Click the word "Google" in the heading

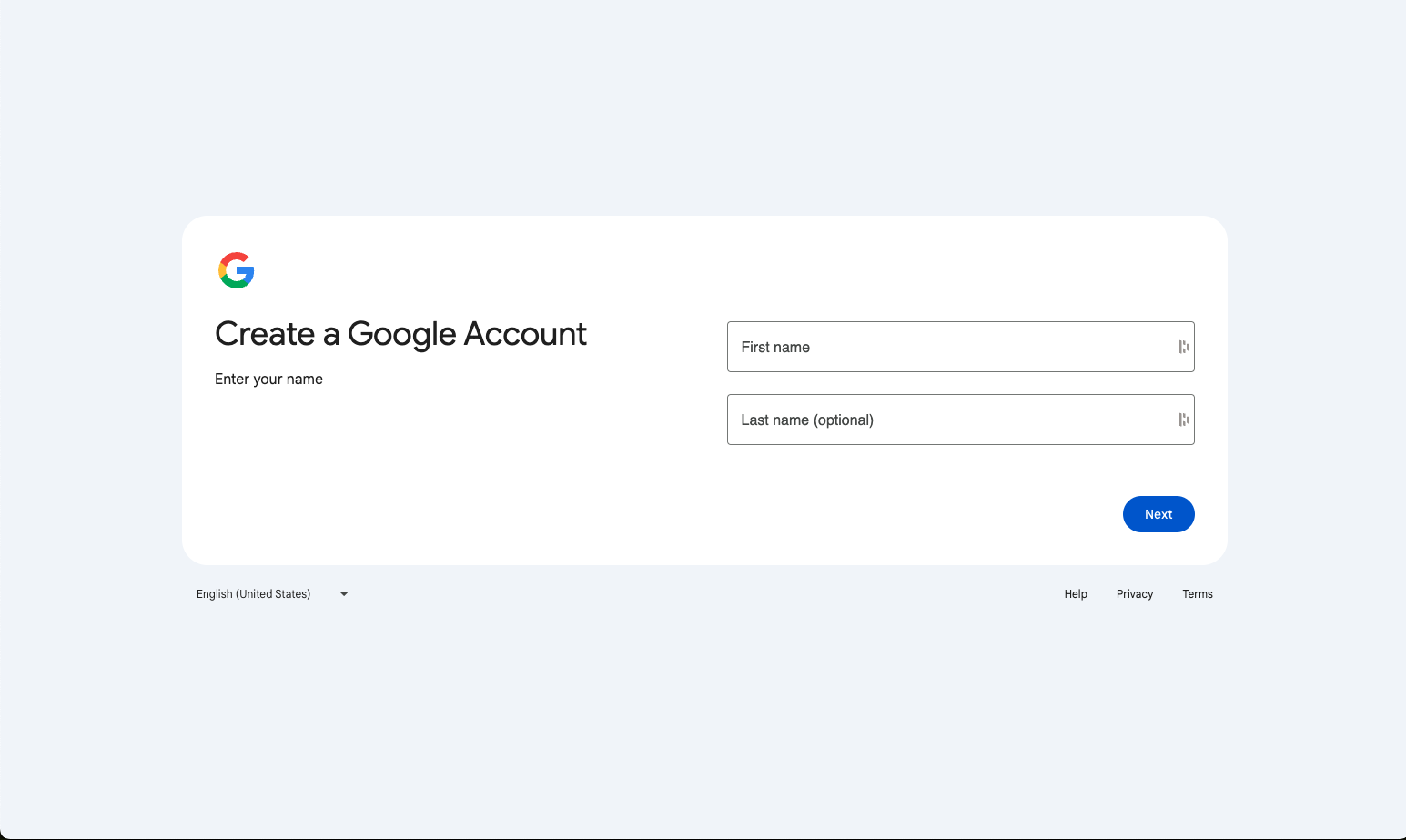(x=401, y=334)
